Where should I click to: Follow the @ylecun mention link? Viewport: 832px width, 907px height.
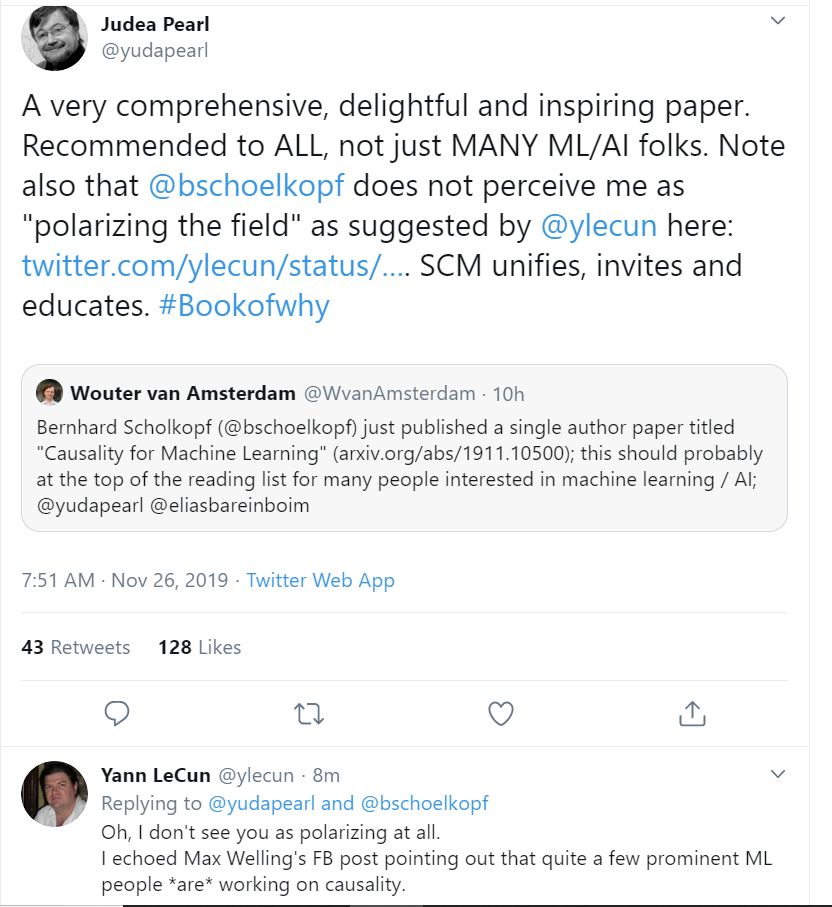pos(598,225)
